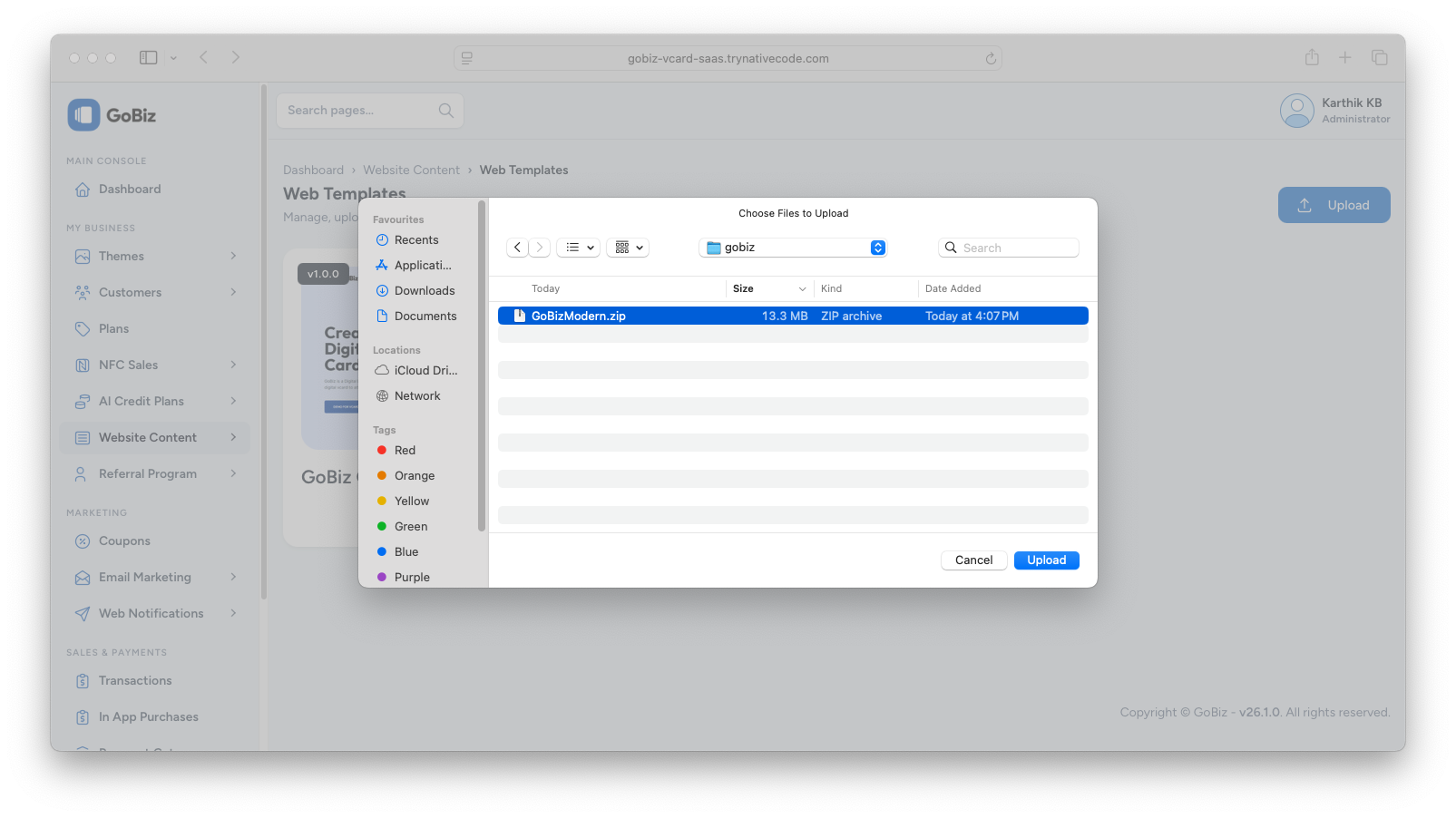Expand the Customers chevron
This screenshot has height=818, width=1456.
[233, 292]
